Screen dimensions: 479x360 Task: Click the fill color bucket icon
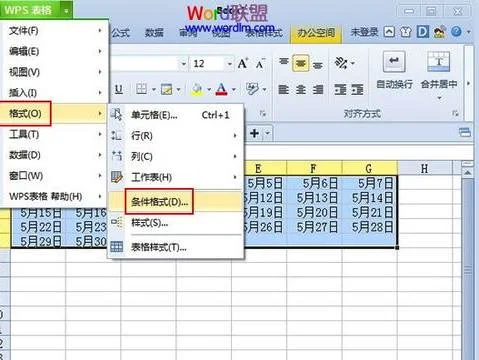click(x=197, y=89)
